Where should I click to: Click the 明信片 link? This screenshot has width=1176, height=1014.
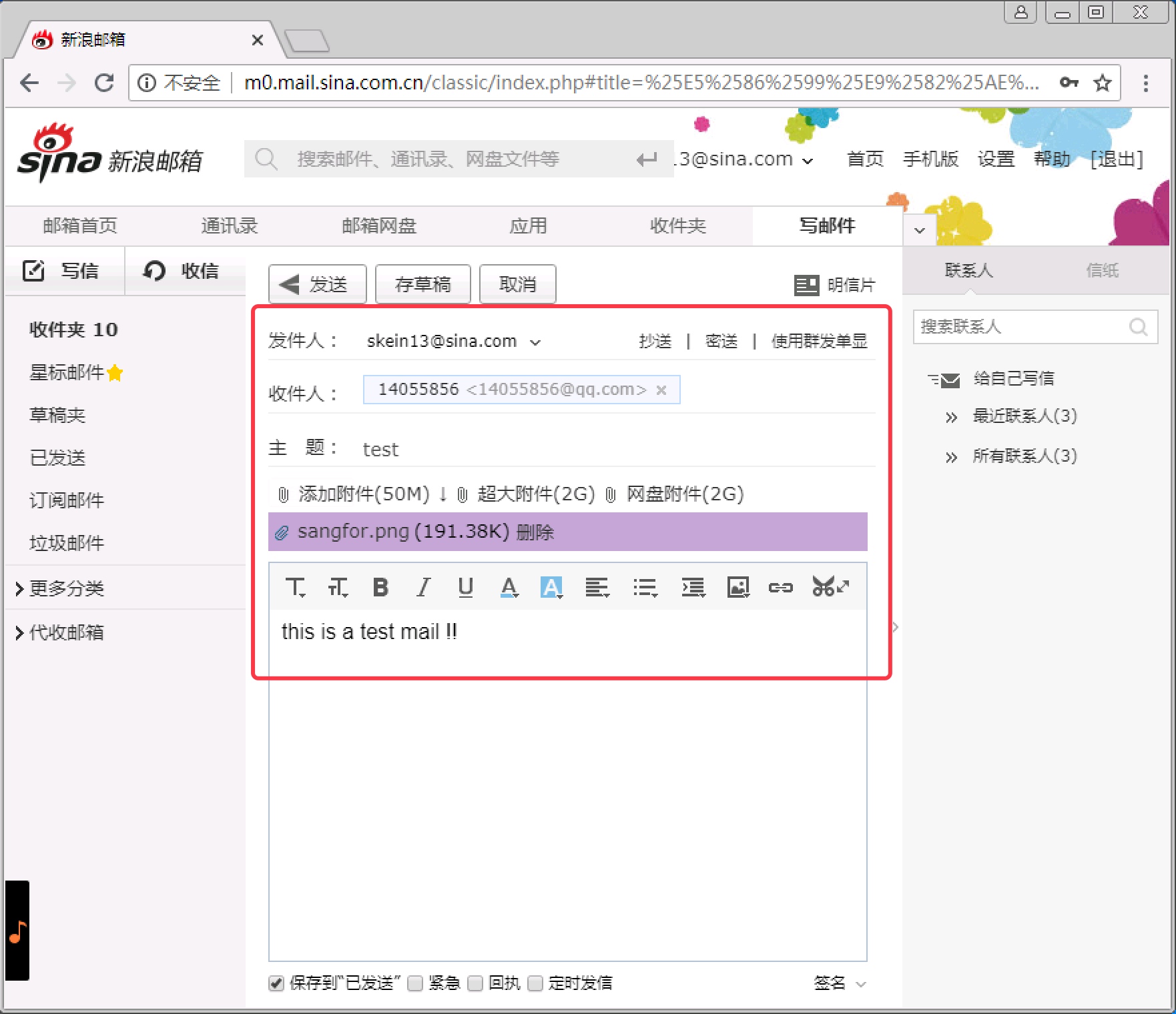tap(835, 285)
